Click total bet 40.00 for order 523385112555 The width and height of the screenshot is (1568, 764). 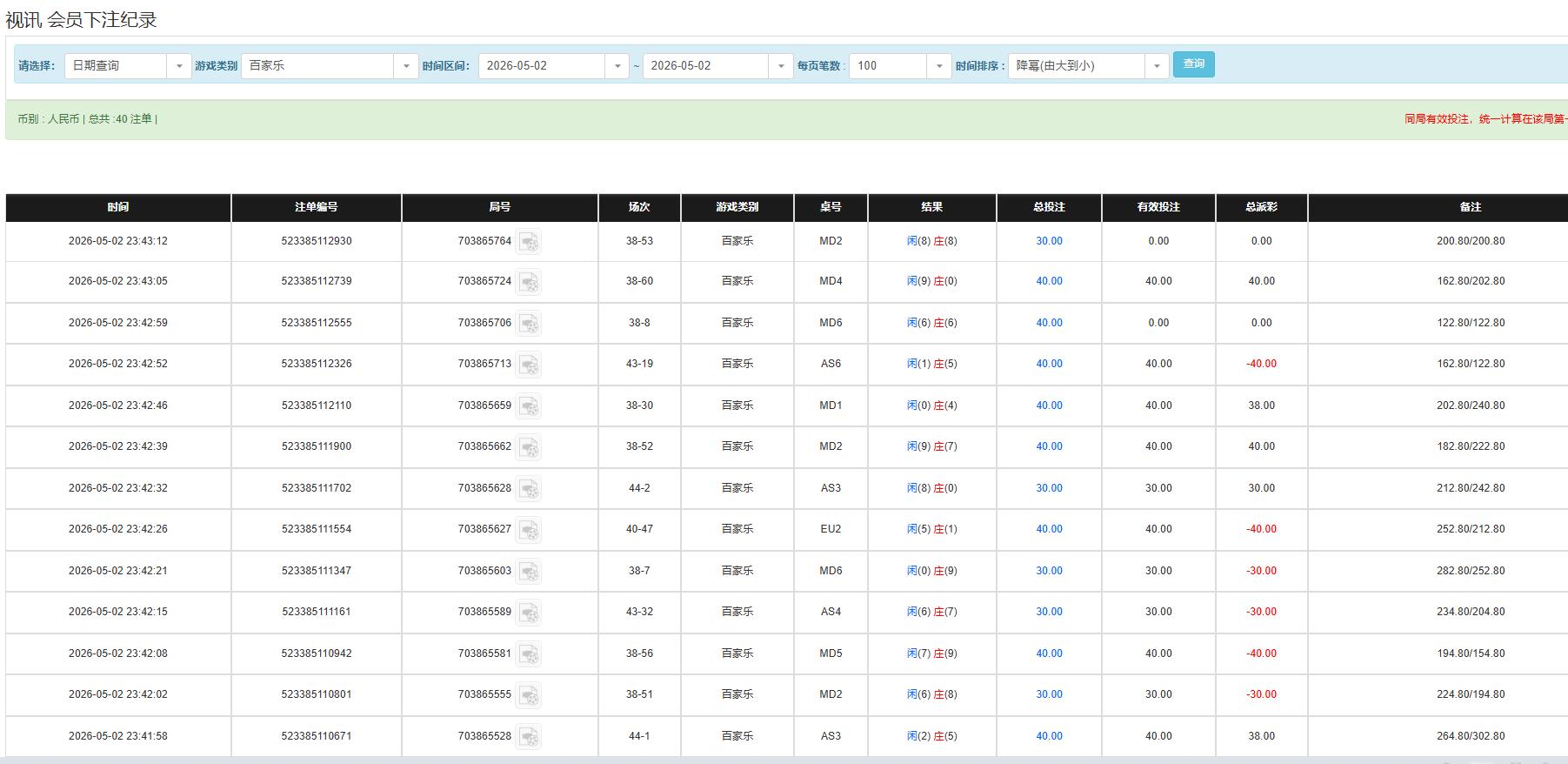pos(1049,323)
